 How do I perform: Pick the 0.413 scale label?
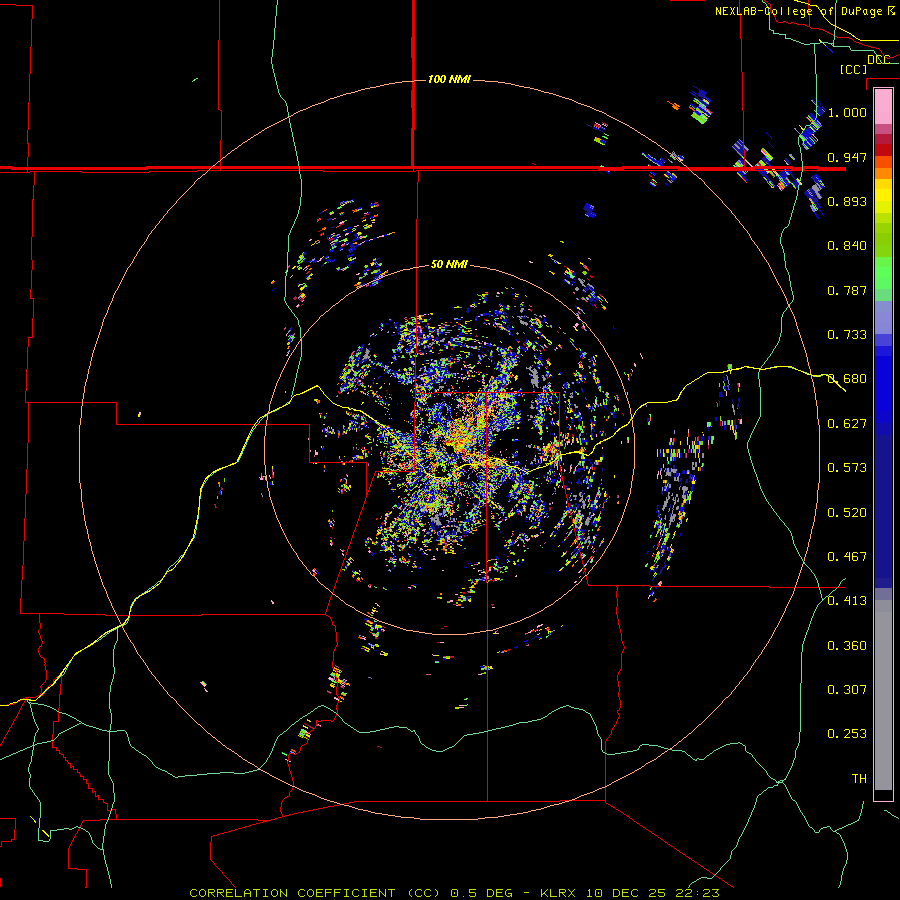tap(847, 601)
